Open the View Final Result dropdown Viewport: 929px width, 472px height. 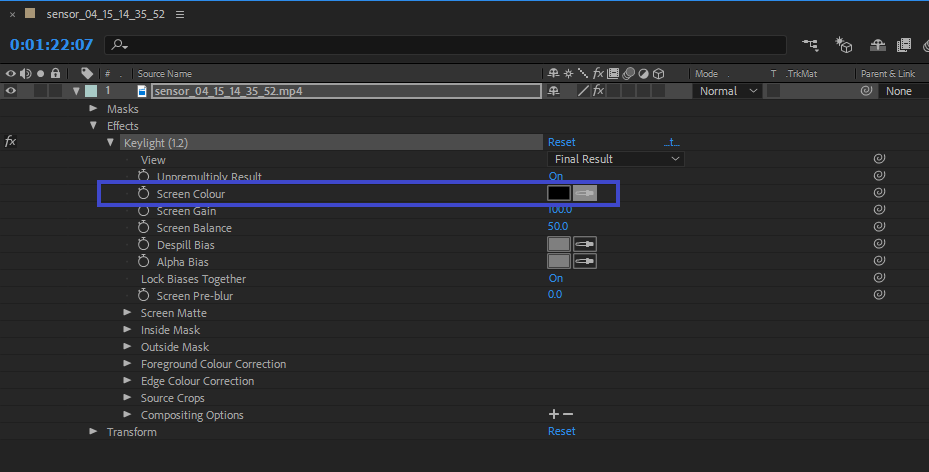(616, 159)
